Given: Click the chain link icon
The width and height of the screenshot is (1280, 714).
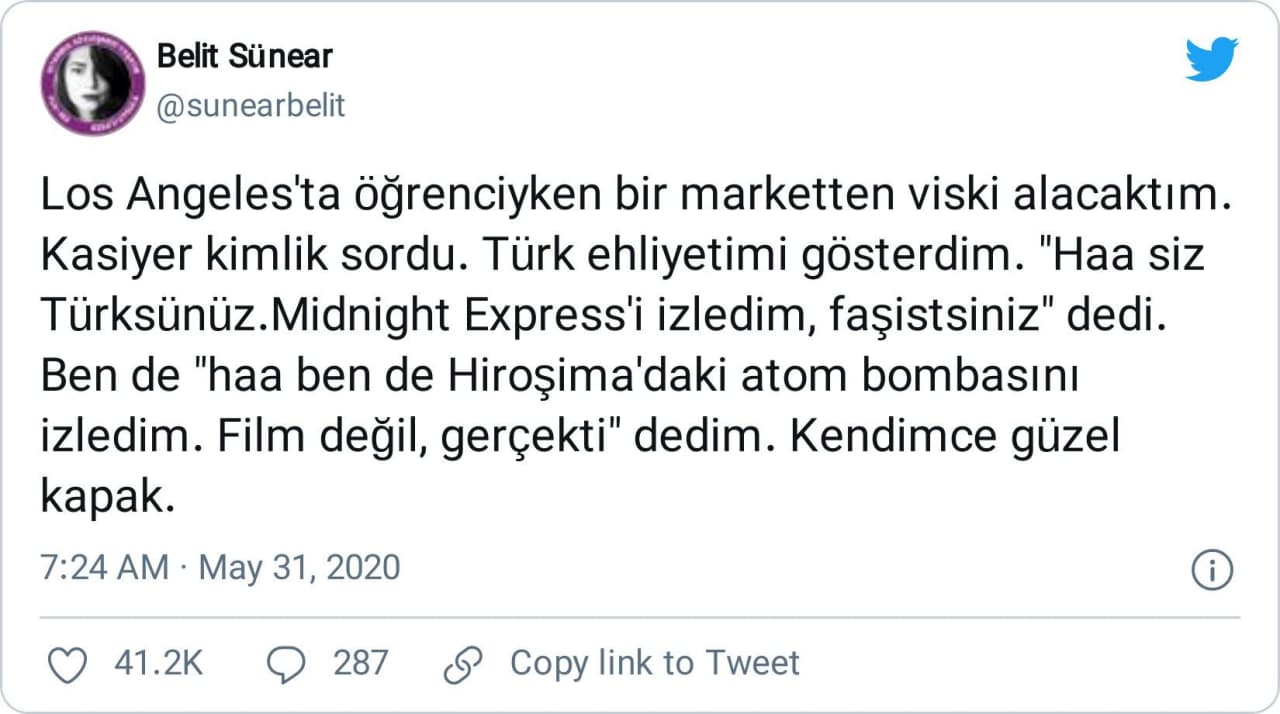Looking at the screenshot, I should [463, 663].
